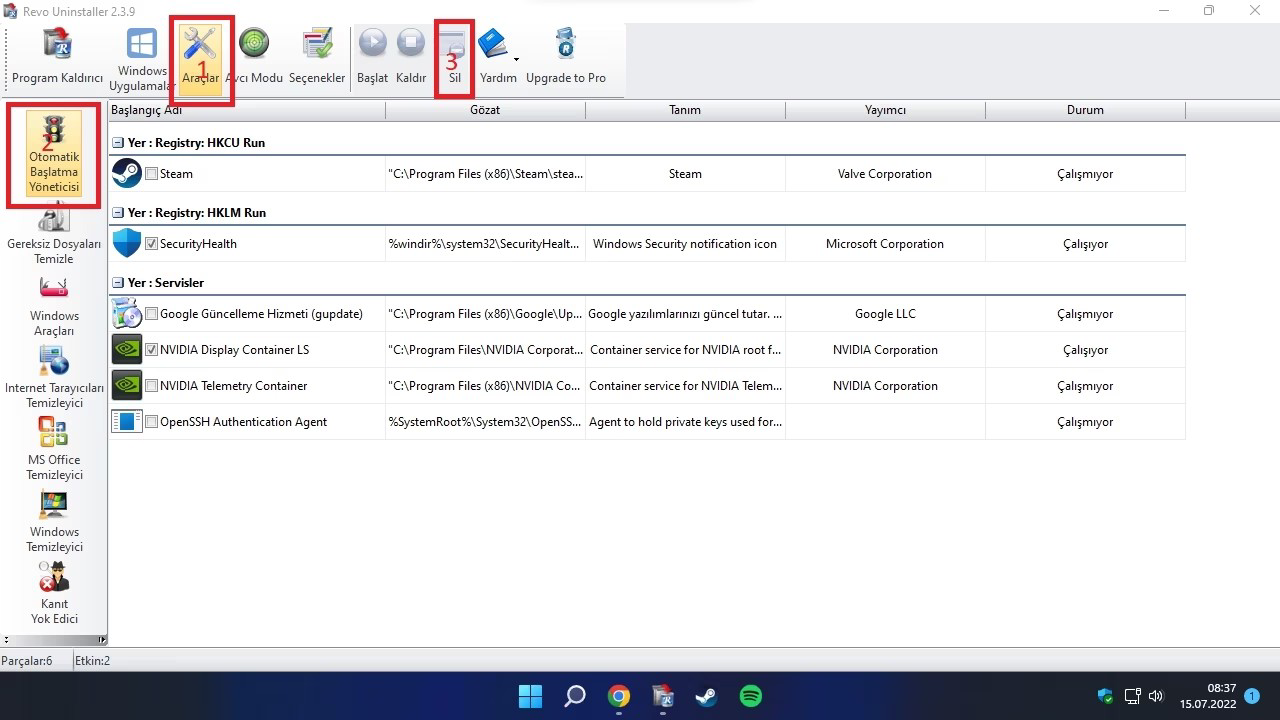Select the NVIDIA Telemetry Container name
The image size is (1280, 720).
click(233, 386)
